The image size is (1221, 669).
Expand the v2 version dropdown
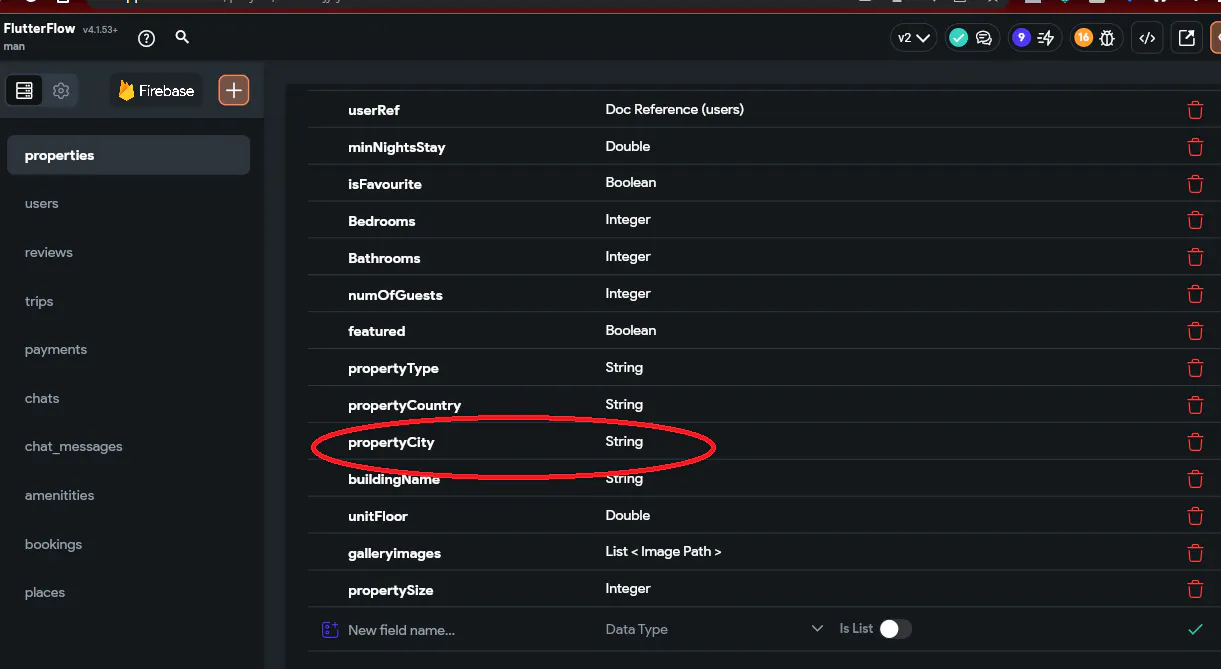click(913, 38)
